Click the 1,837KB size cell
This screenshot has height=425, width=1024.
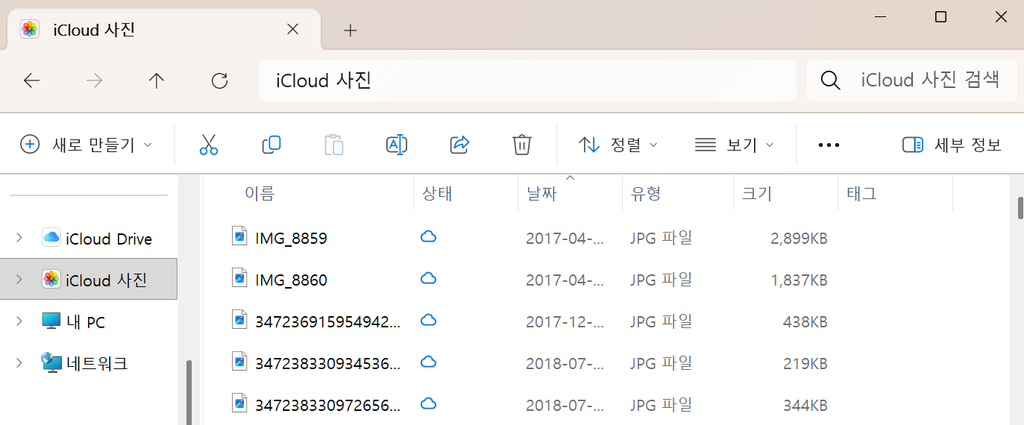pos(799,280)
